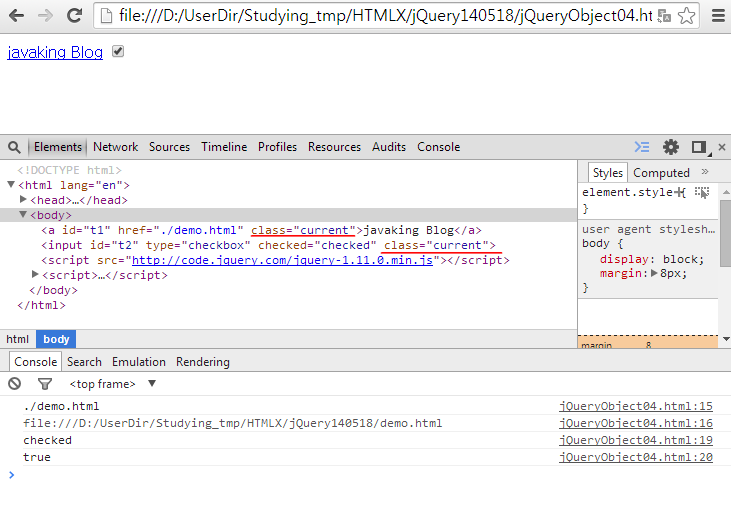This screenshot has width=731, height=510.
Task: Click the page file icon in address bar
Action: coord(107,16)
